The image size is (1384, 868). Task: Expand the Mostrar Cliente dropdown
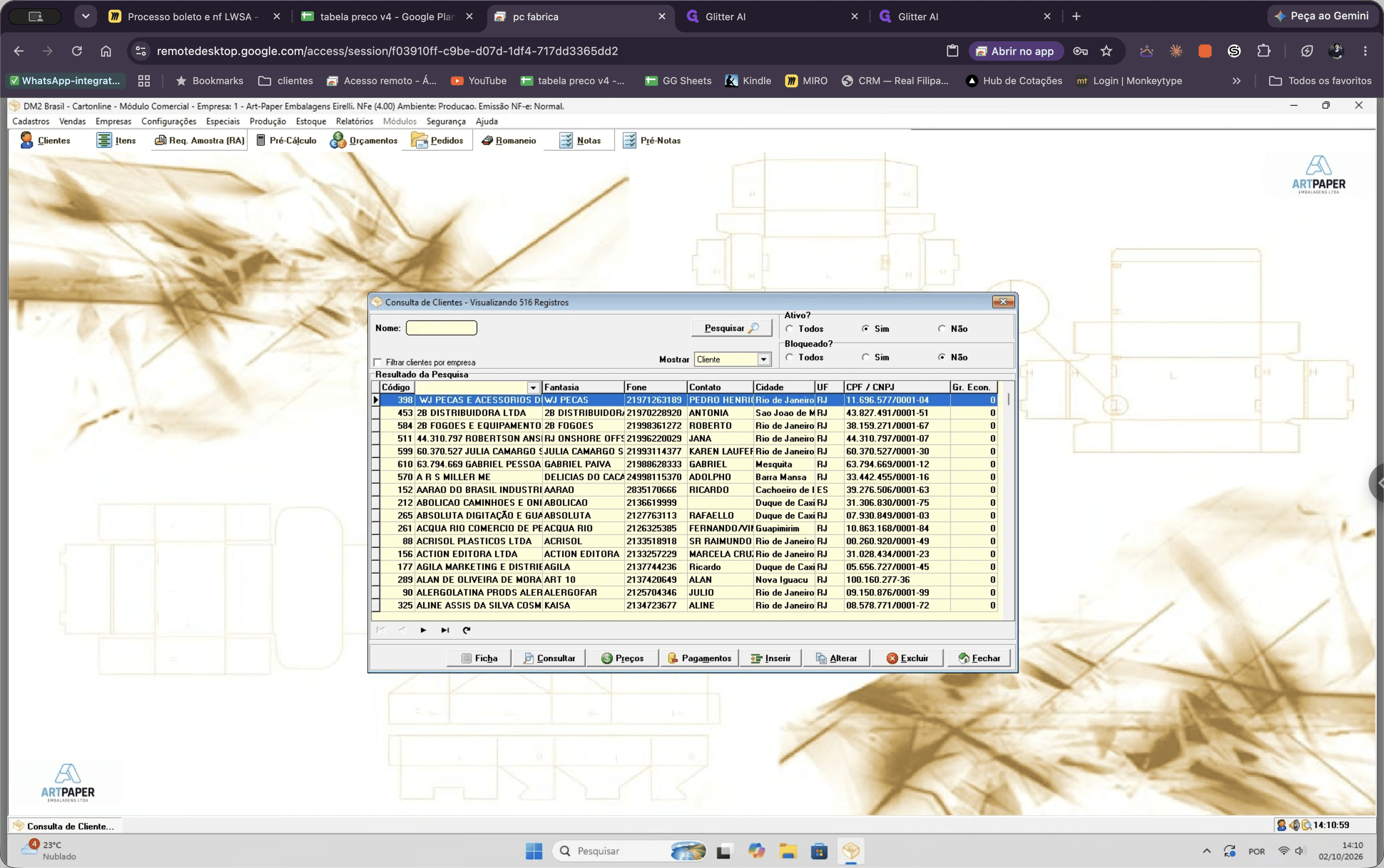click(763, 359)
